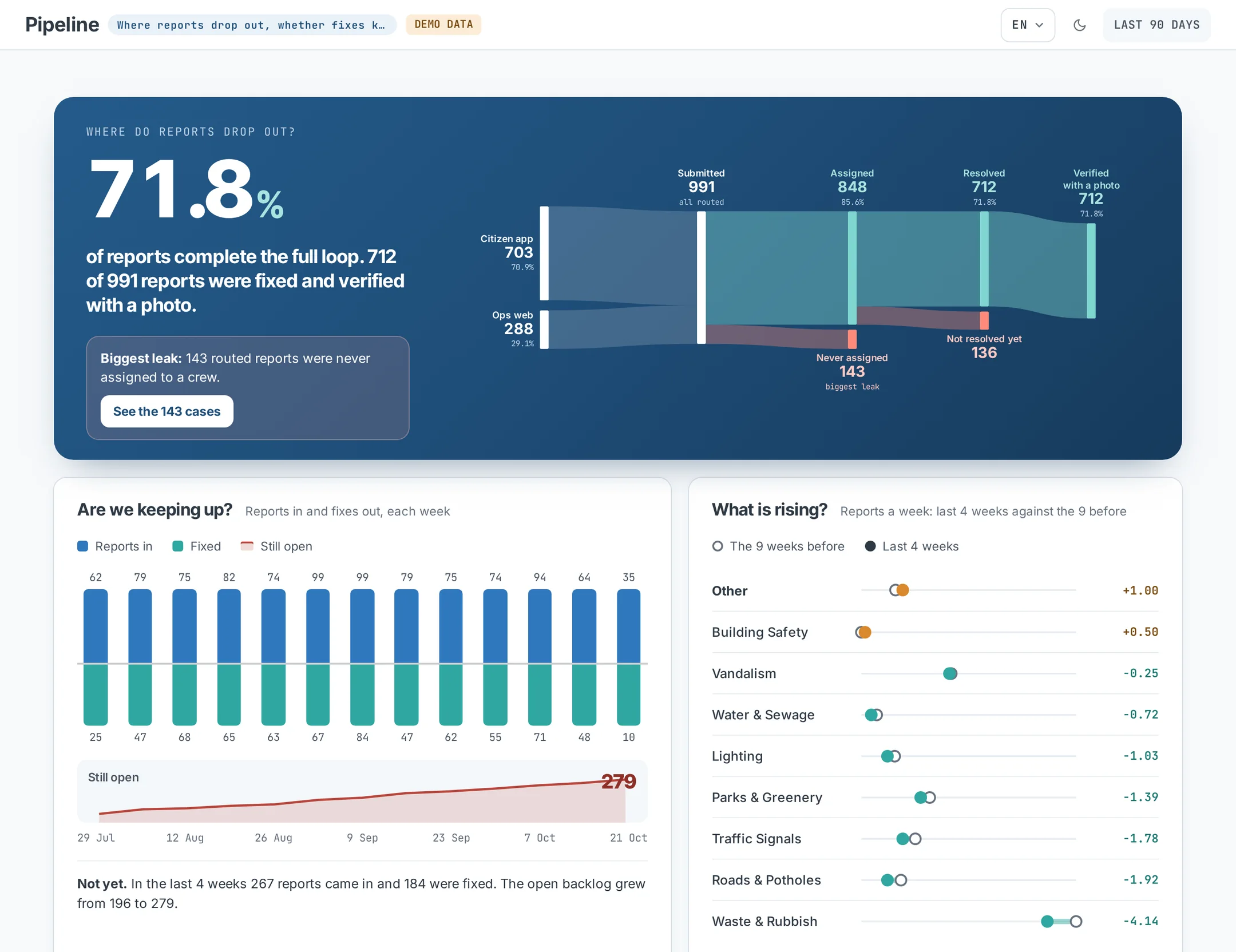Select The 9 weeks before legend marker
This screenshot has width=1236, height=952.
click(718, 546)
